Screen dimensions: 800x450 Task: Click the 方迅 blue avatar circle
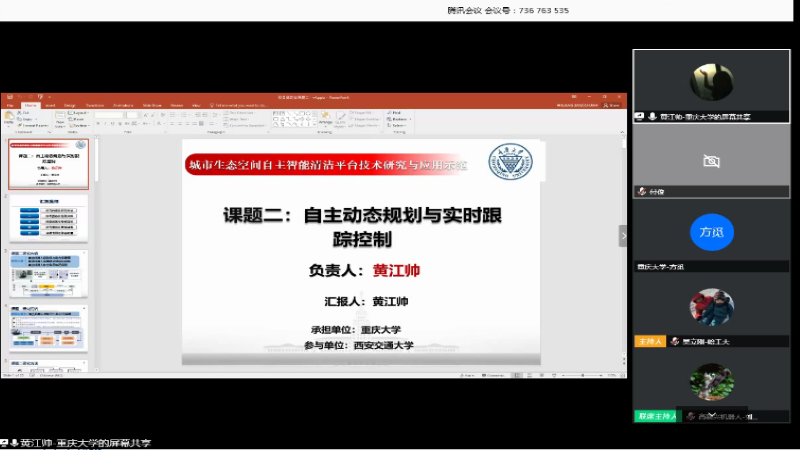(x=711, y=232)
